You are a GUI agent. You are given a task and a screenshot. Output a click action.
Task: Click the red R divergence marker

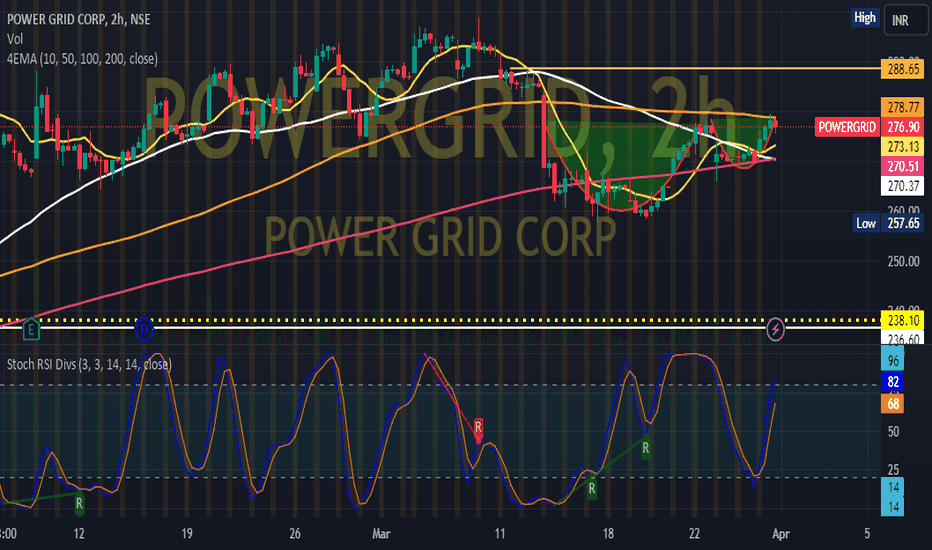pos(478,428)
